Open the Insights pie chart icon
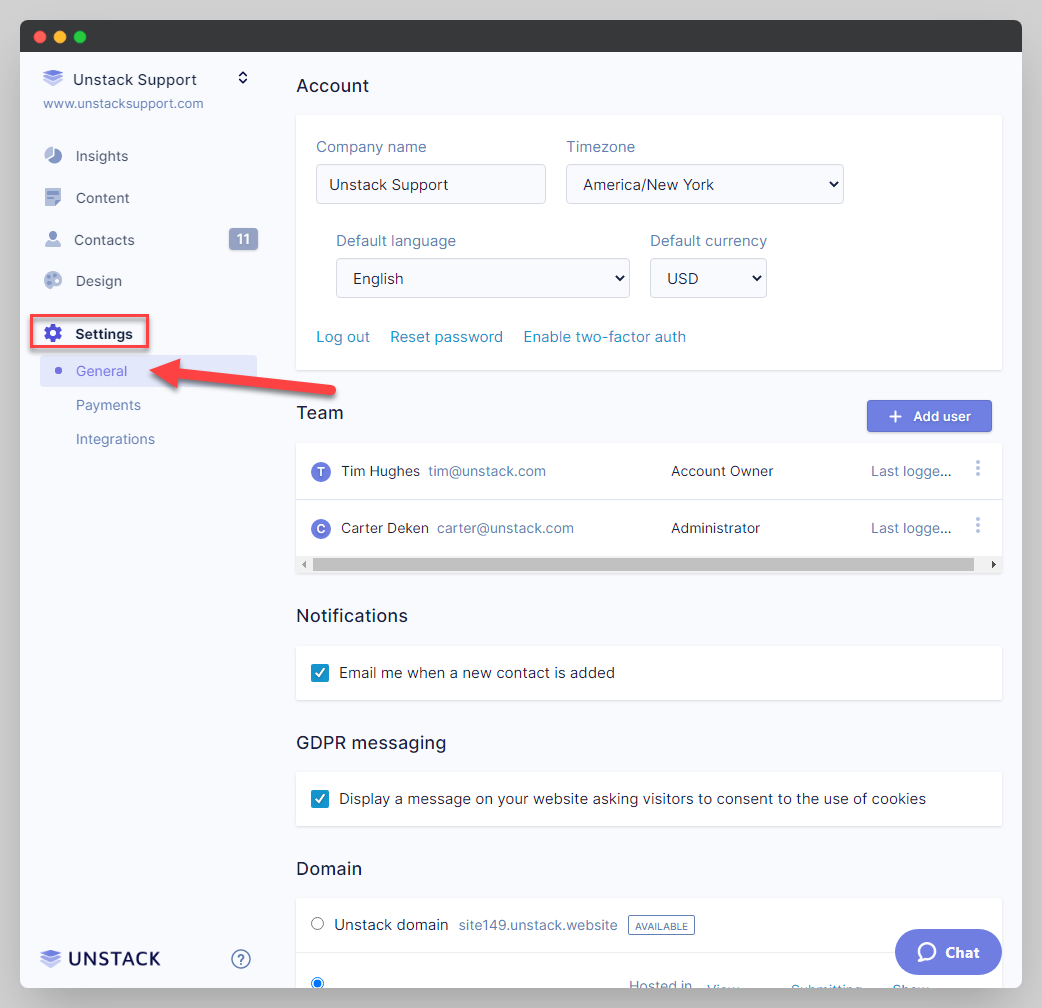This screenshot has height=1008, width=1042. (x=53, y=155)
